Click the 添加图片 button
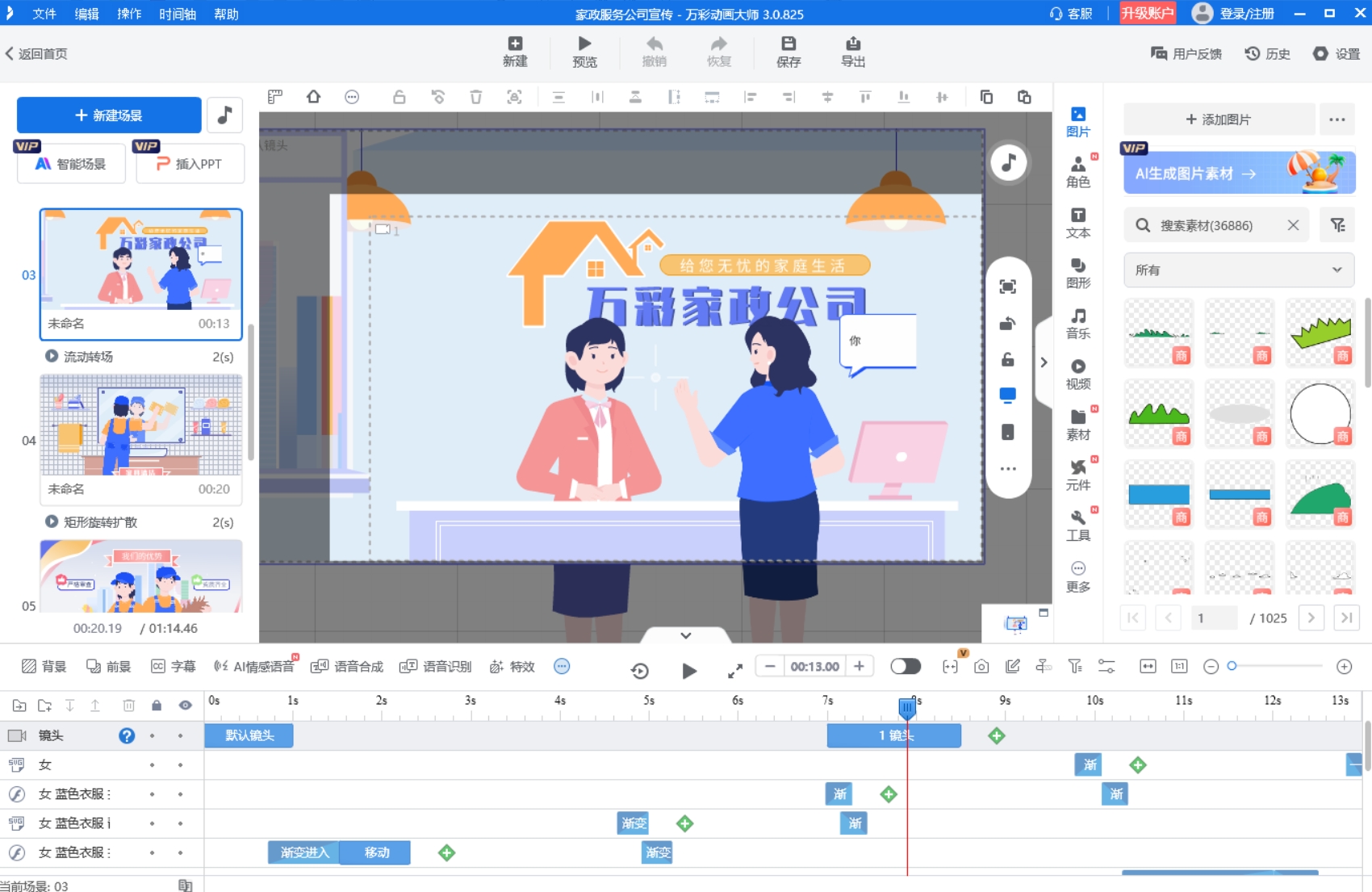The width and height of the screenshot is (1372, 892). (x=1218, y=119)
